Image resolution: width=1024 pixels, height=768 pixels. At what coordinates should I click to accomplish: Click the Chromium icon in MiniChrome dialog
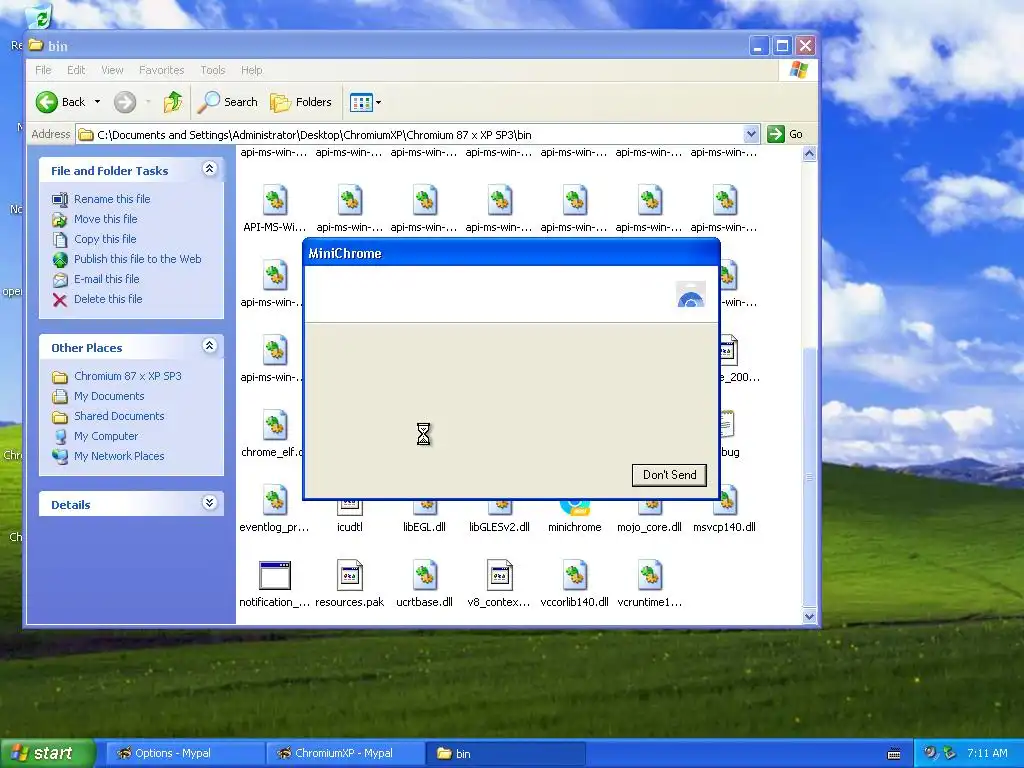point(690,295)
